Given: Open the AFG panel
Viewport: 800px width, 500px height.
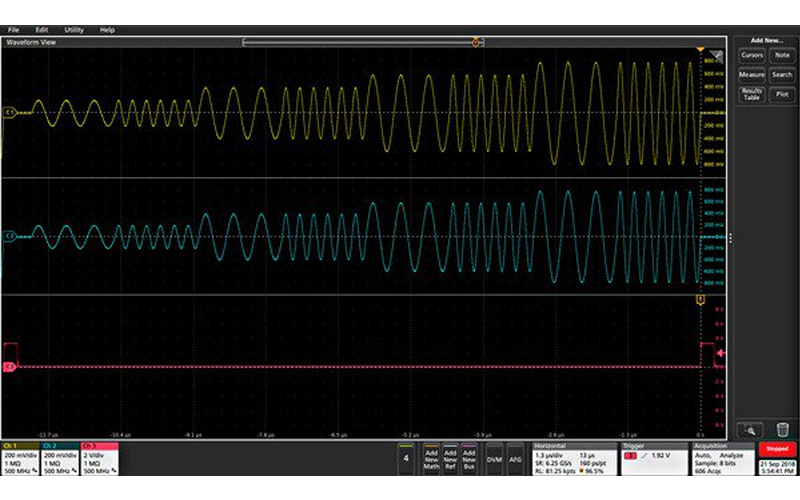Looking at the screenshot, I should (515, 459).
